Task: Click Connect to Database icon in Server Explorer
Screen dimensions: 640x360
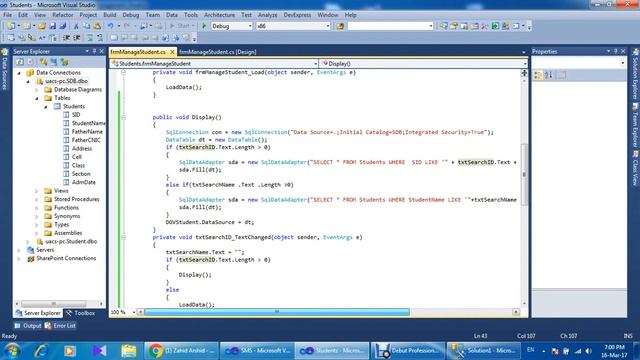Action: (44, 62)
